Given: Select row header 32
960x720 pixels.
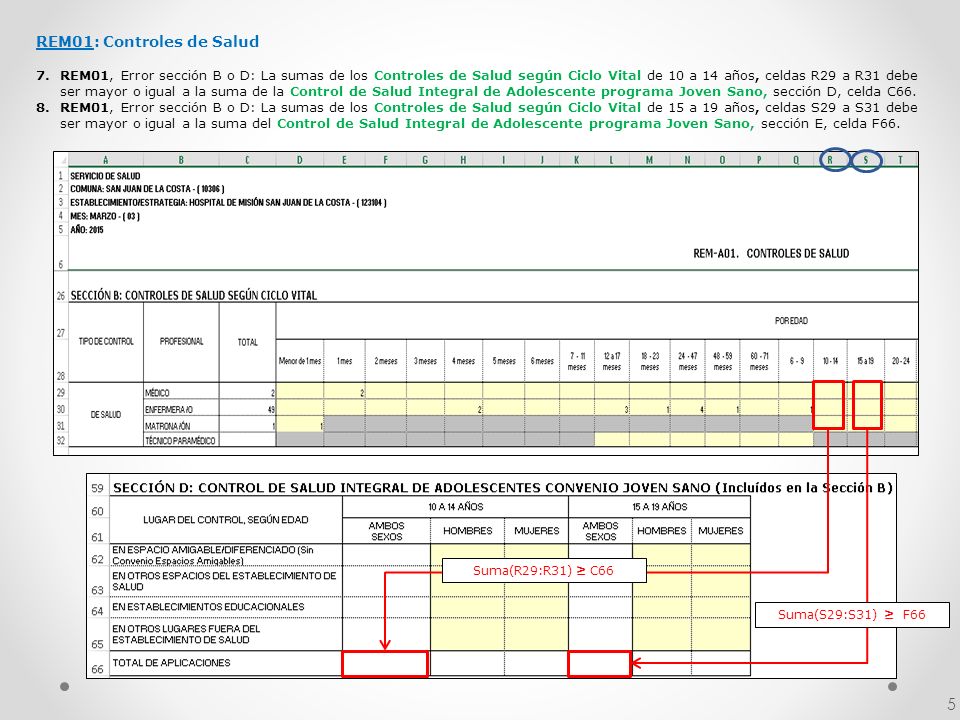Looking at the screenshot, I should (x=61, y=440).
